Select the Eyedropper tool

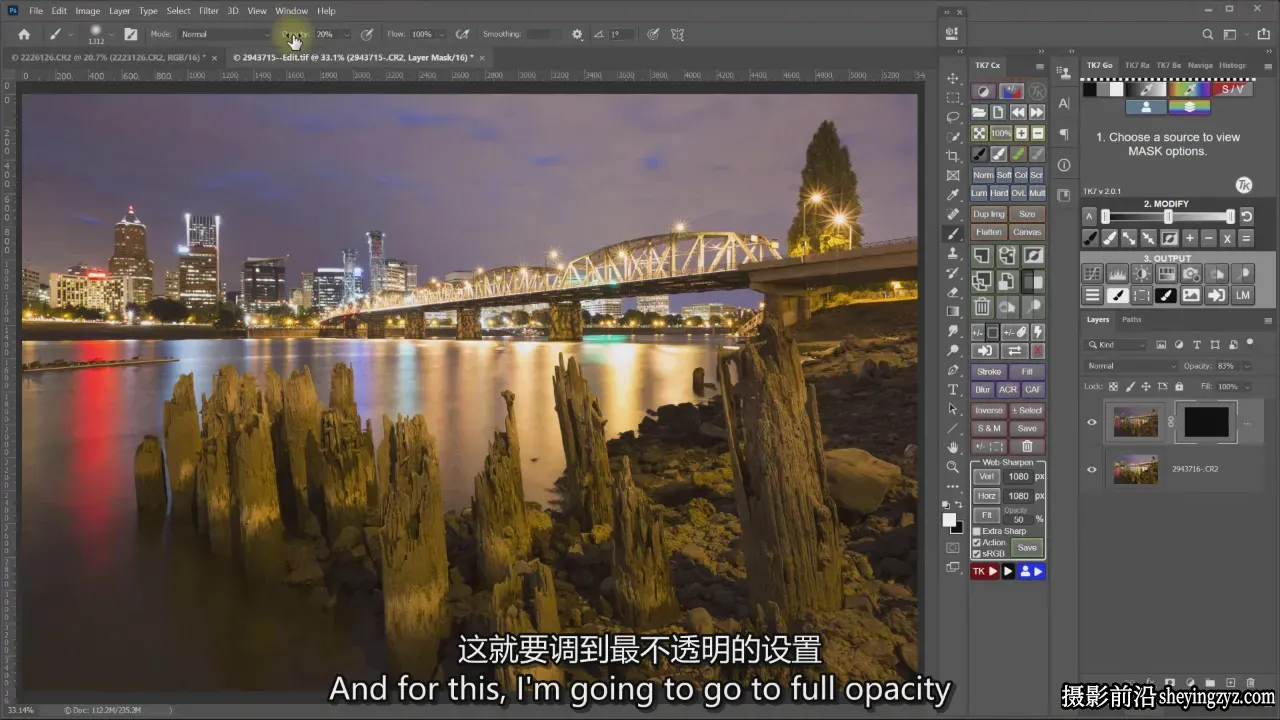(953, 195)
